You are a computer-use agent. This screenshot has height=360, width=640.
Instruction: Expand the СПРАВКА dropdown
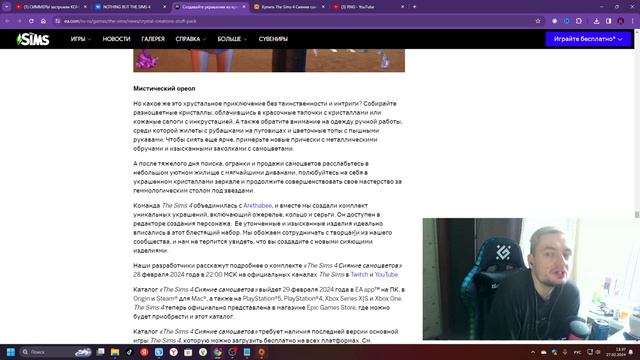(x=191, y=39)
